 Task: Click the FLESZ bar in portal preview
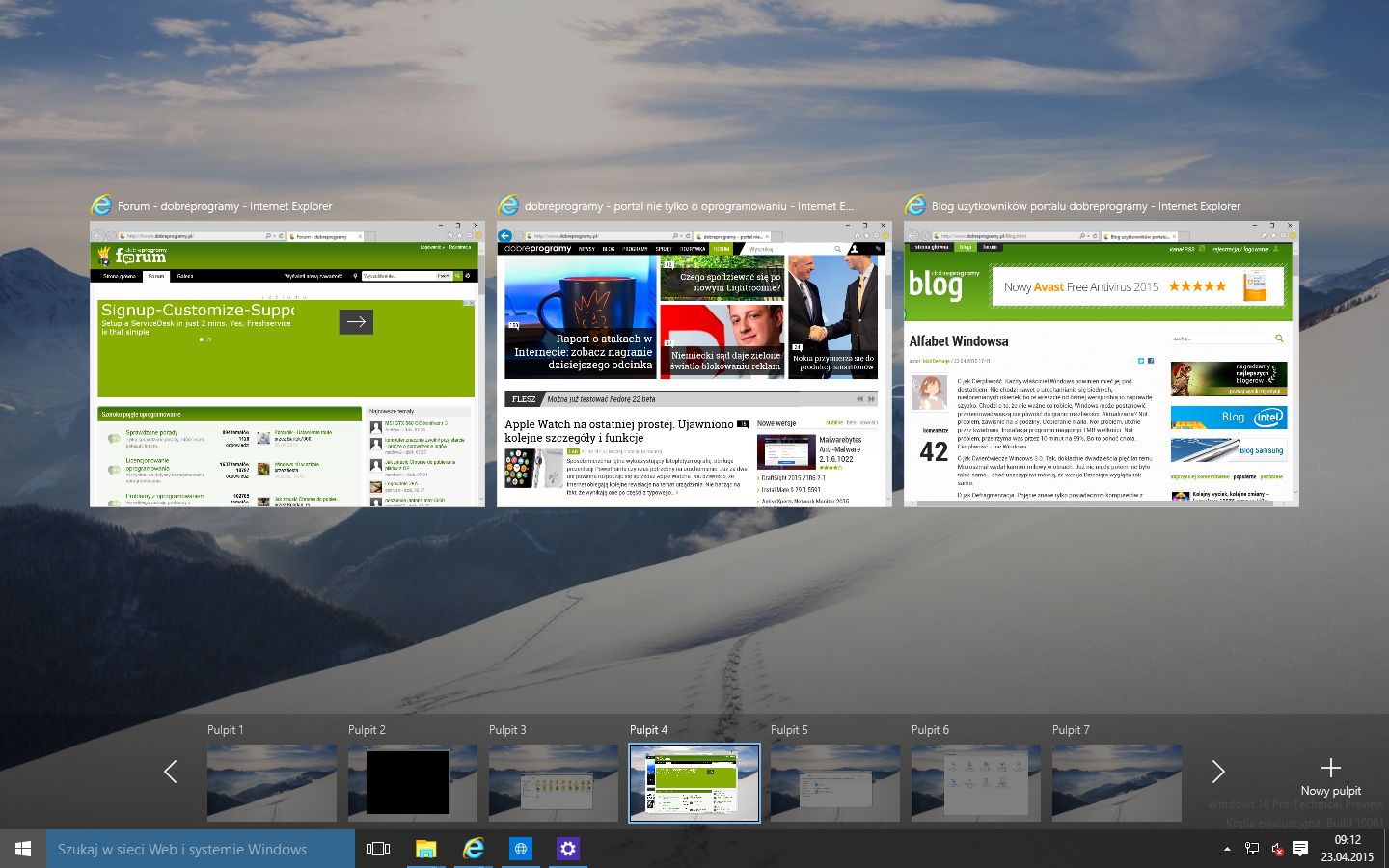pyautogui.click(x=692, y=398)
